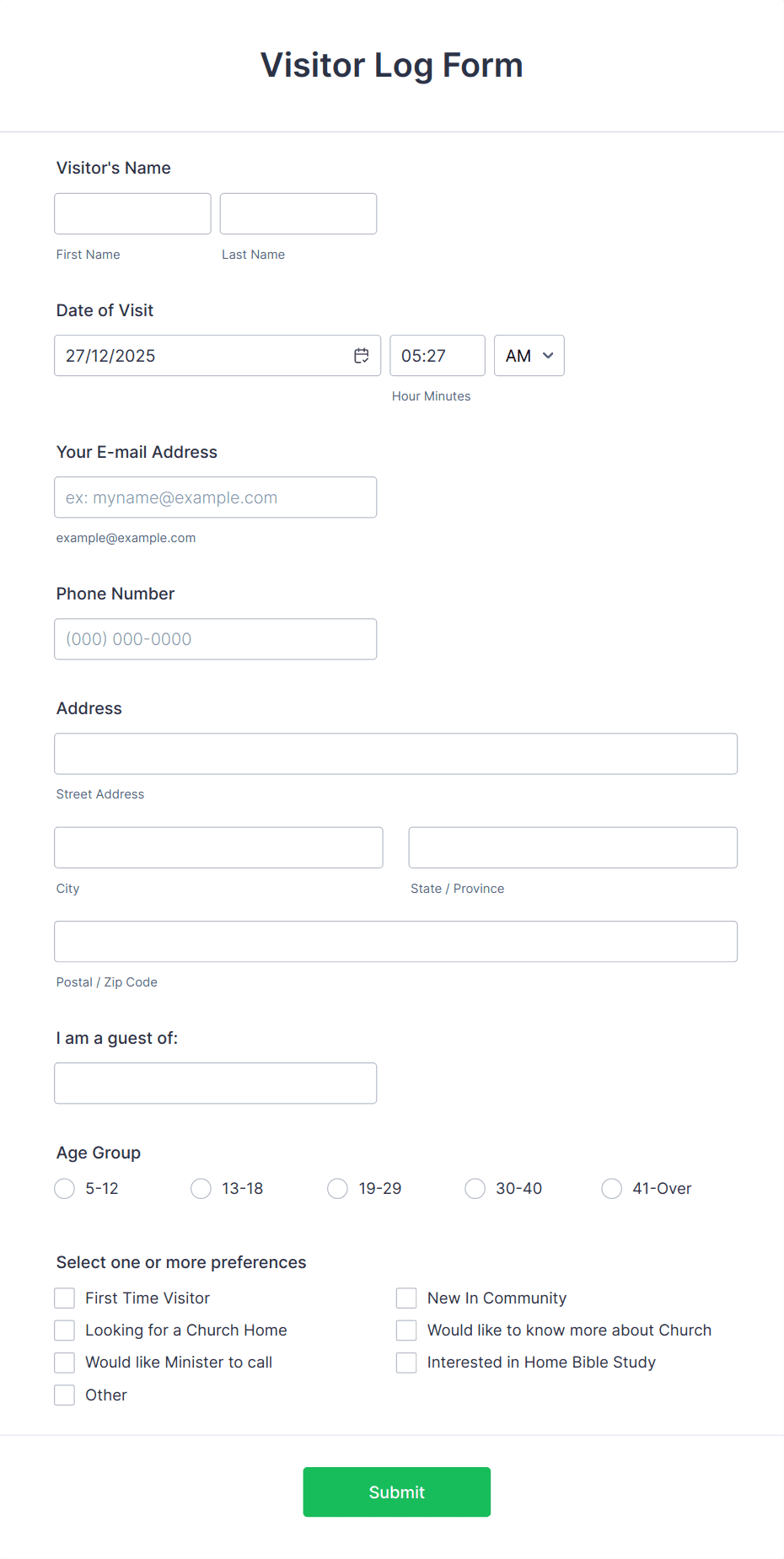Click the First Name input field
The image size is (784, 1559).
[x=132, y=213]
